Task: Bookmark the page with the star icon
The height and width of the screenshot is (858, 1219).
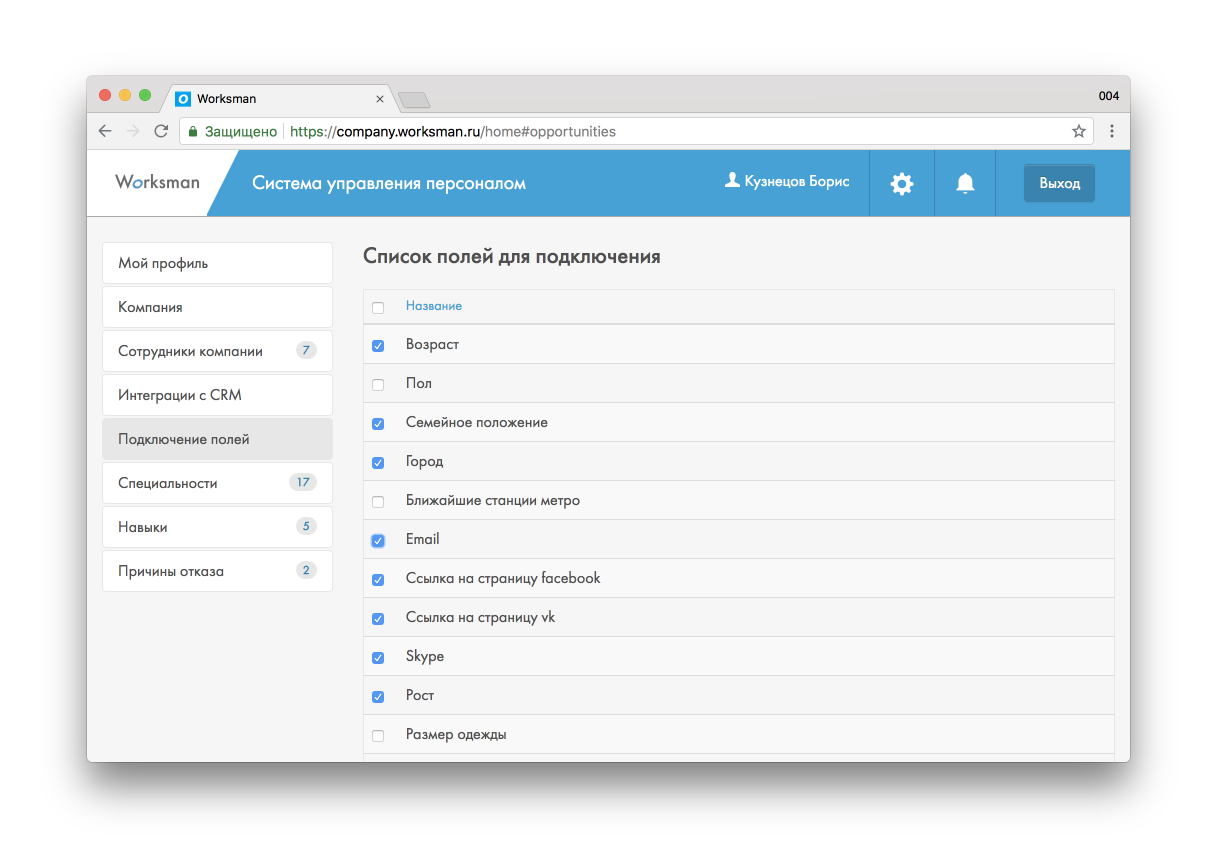Action: click(1079, 131)
